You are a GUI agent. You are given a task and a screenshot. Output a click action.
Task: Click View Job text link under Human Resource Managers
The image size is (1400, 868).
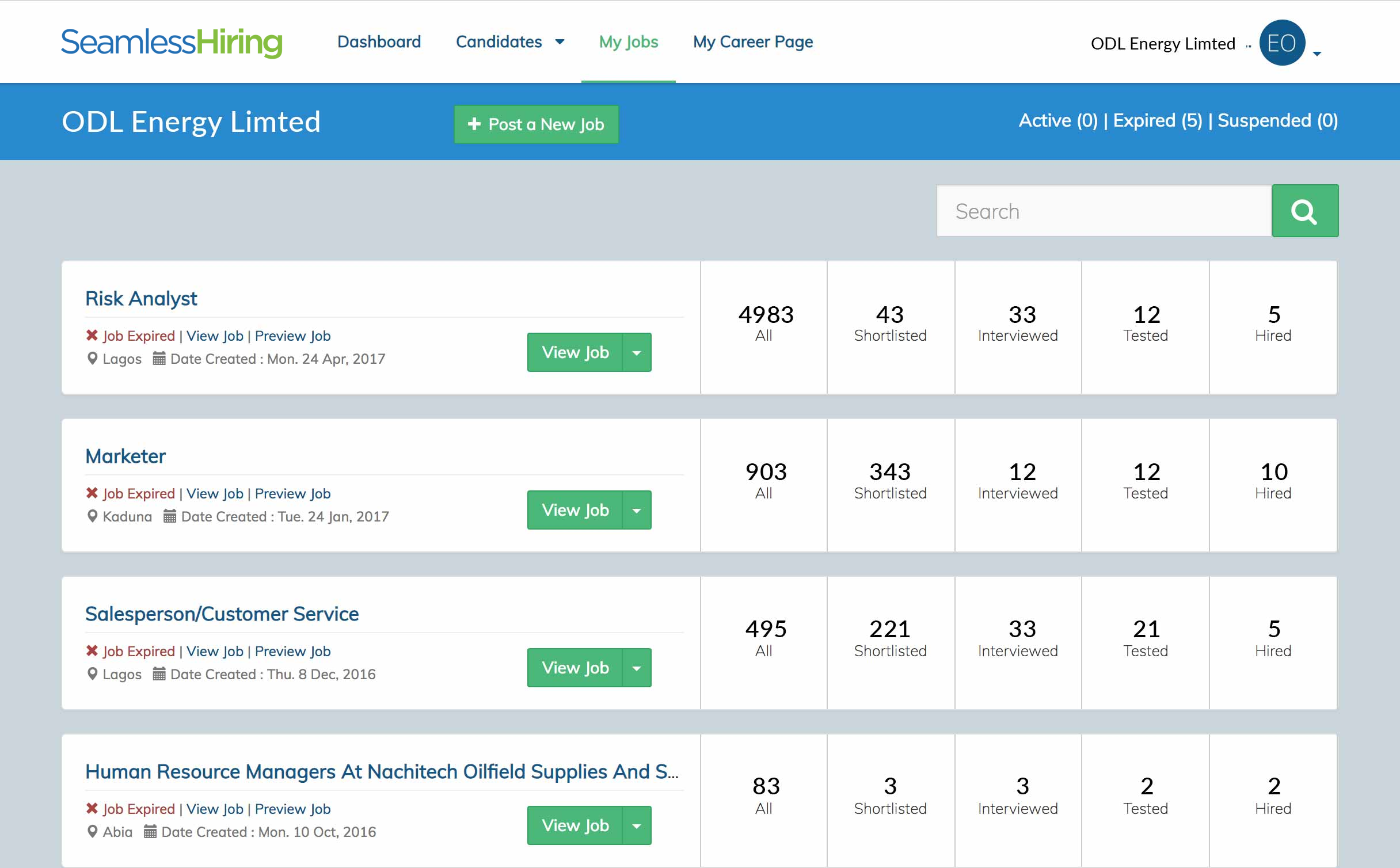(215, 809)
